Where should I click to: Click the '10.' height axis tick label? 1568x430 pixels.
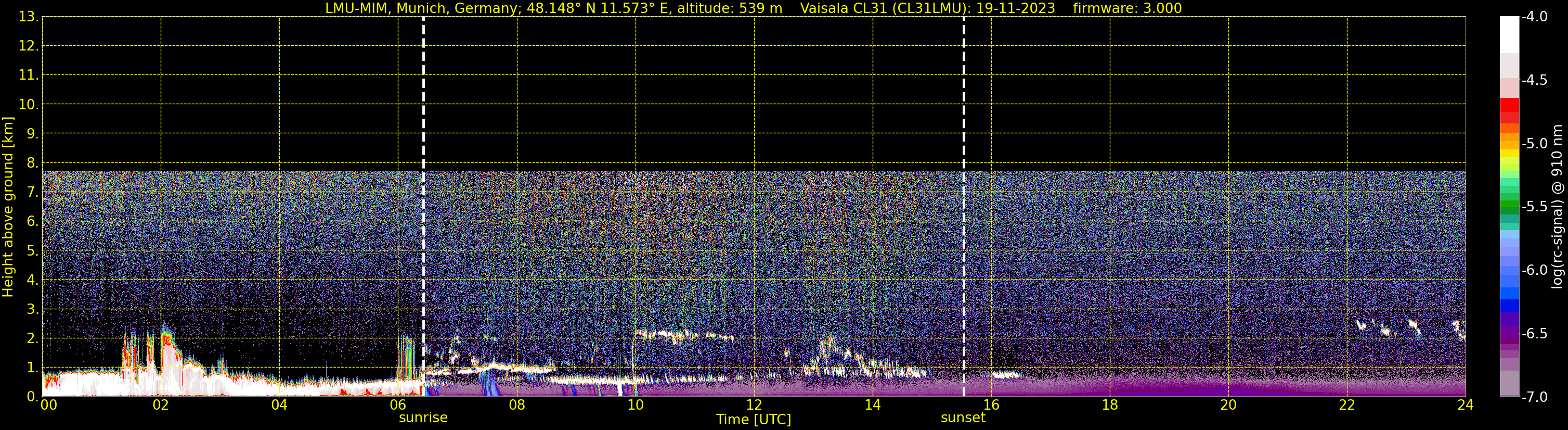29,105
